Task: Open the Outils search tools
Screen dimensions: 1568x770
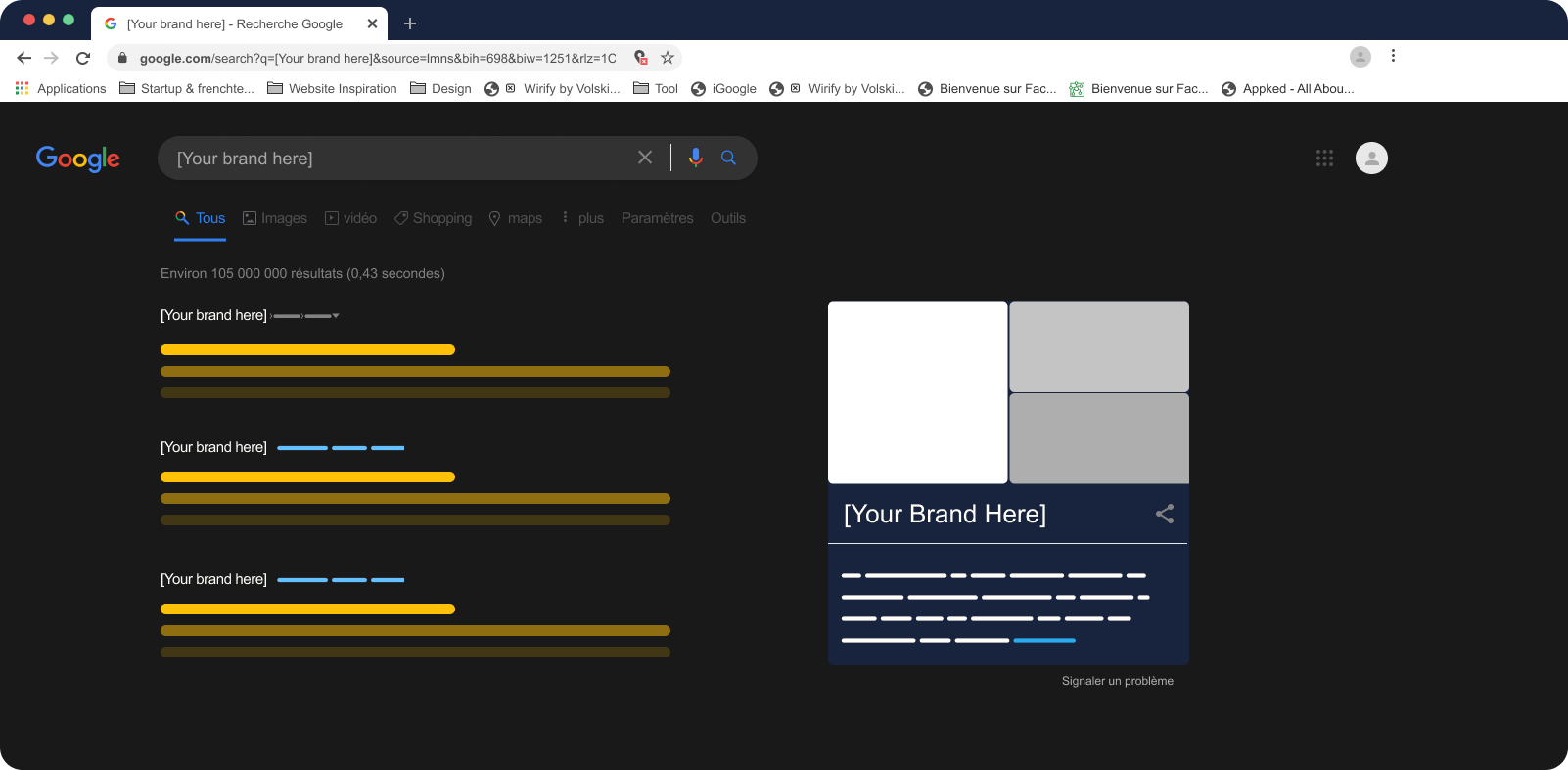Action: point(728,218)
